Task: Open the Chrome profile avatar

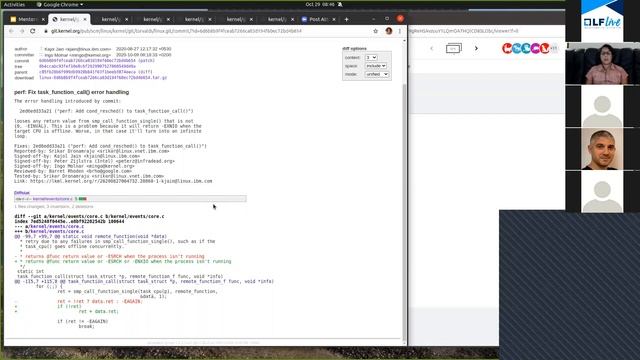Action: coord(389,31)
